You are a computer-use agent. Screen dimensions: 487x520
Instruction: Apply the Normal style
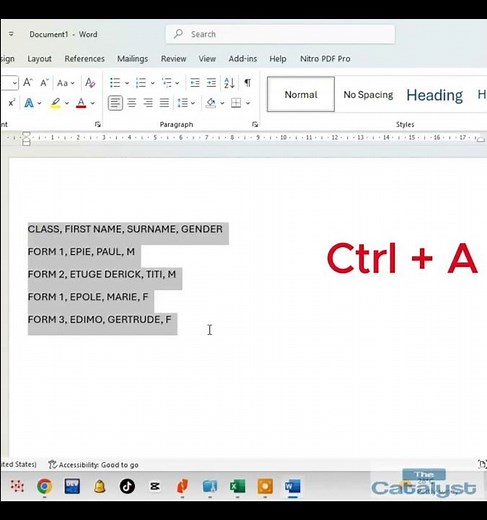tap(301, 94)
